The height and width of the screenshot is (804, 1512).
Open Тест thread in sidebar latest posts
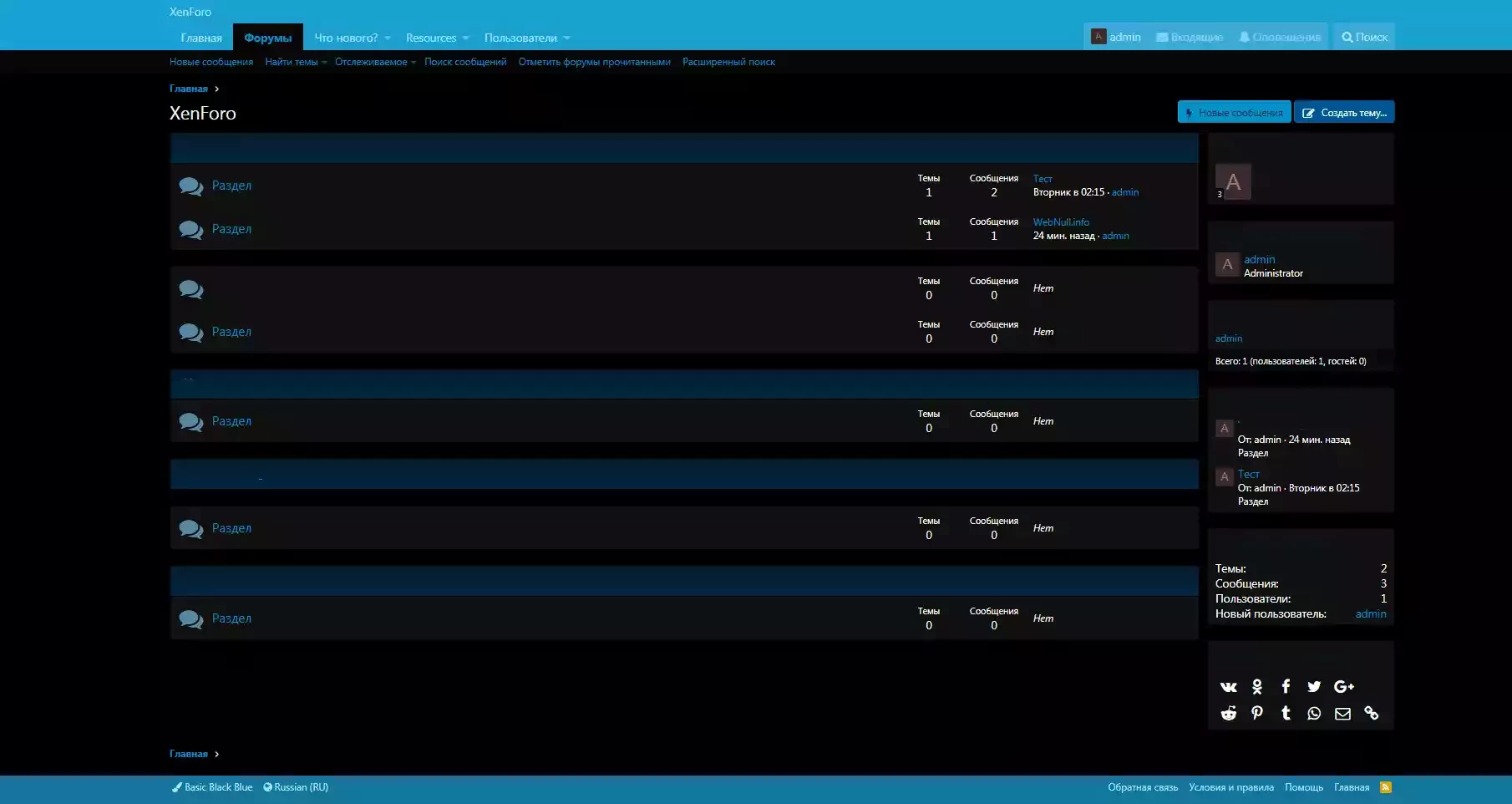[x=1248, y=474]
